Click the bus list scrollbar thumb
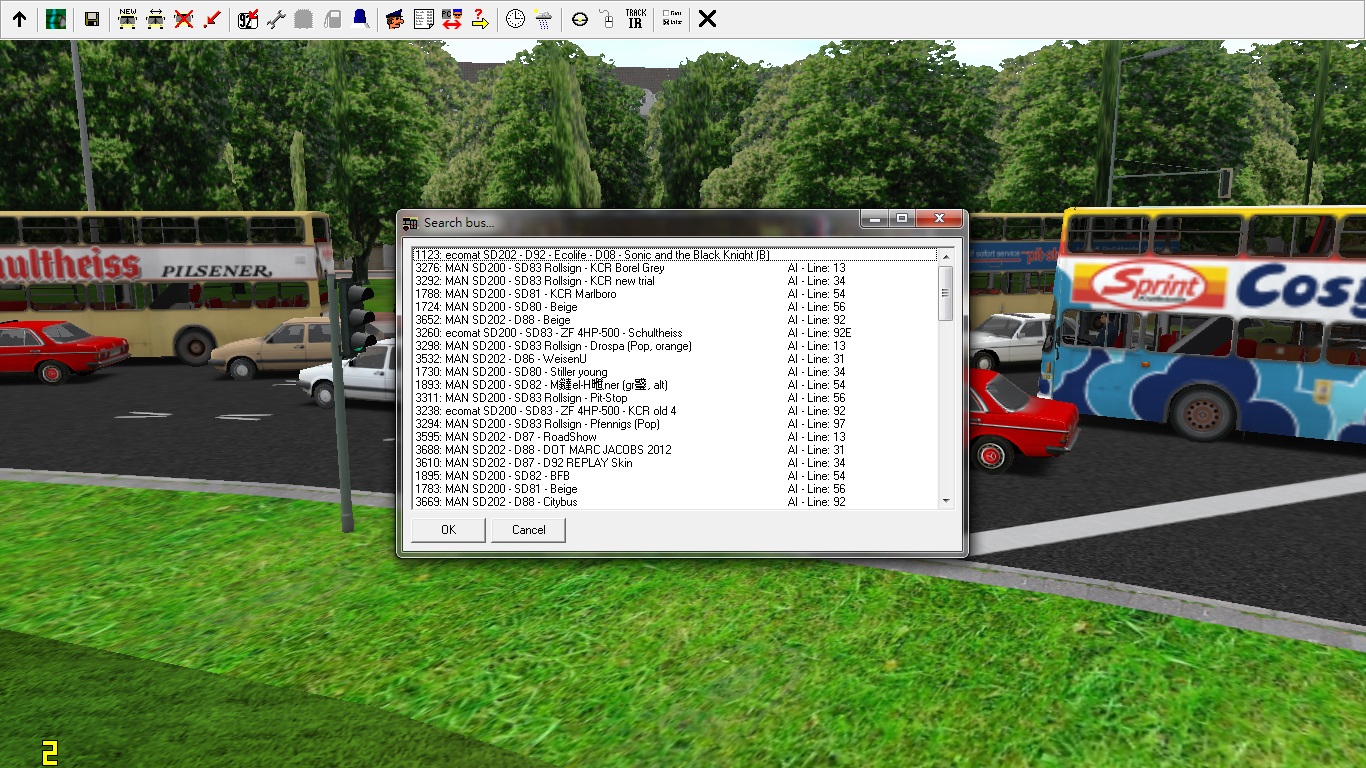Image resolution: width=1366 pixels, height=768 pixels. coord(946,293)
